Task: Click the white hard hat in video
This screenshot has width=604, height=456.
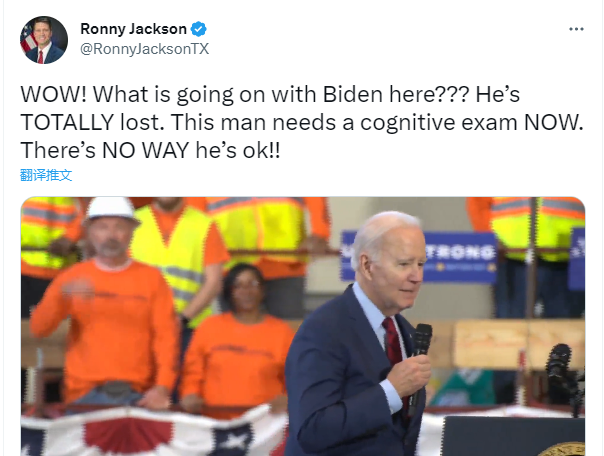Action: (x=111, y=211)
